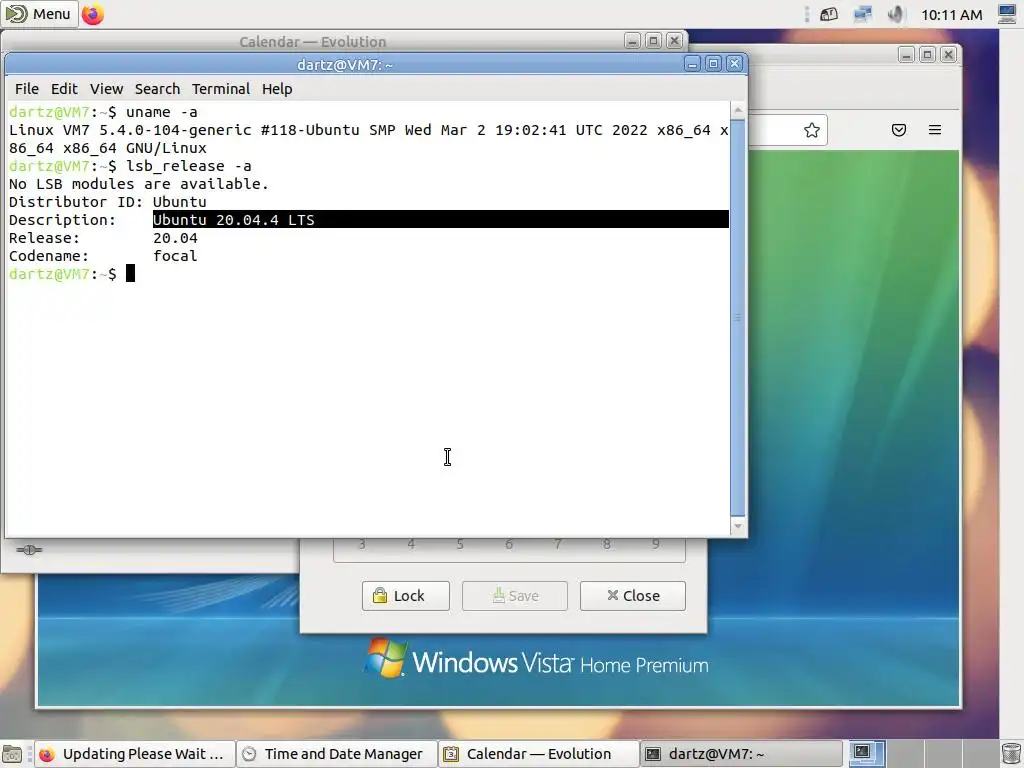The width and height of the screenshot is (1024, 768).
Task: Click the Lock button in Time dialog
Action: 406,596
